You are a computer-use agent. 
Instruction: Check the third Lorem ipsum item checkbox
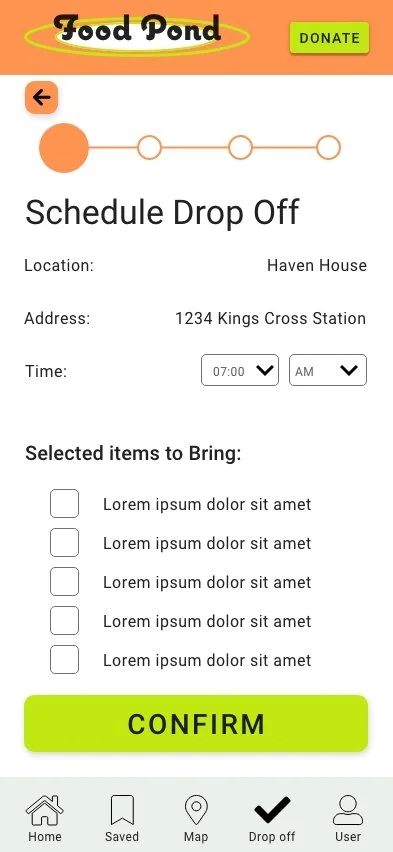click(x=64, y=581)
